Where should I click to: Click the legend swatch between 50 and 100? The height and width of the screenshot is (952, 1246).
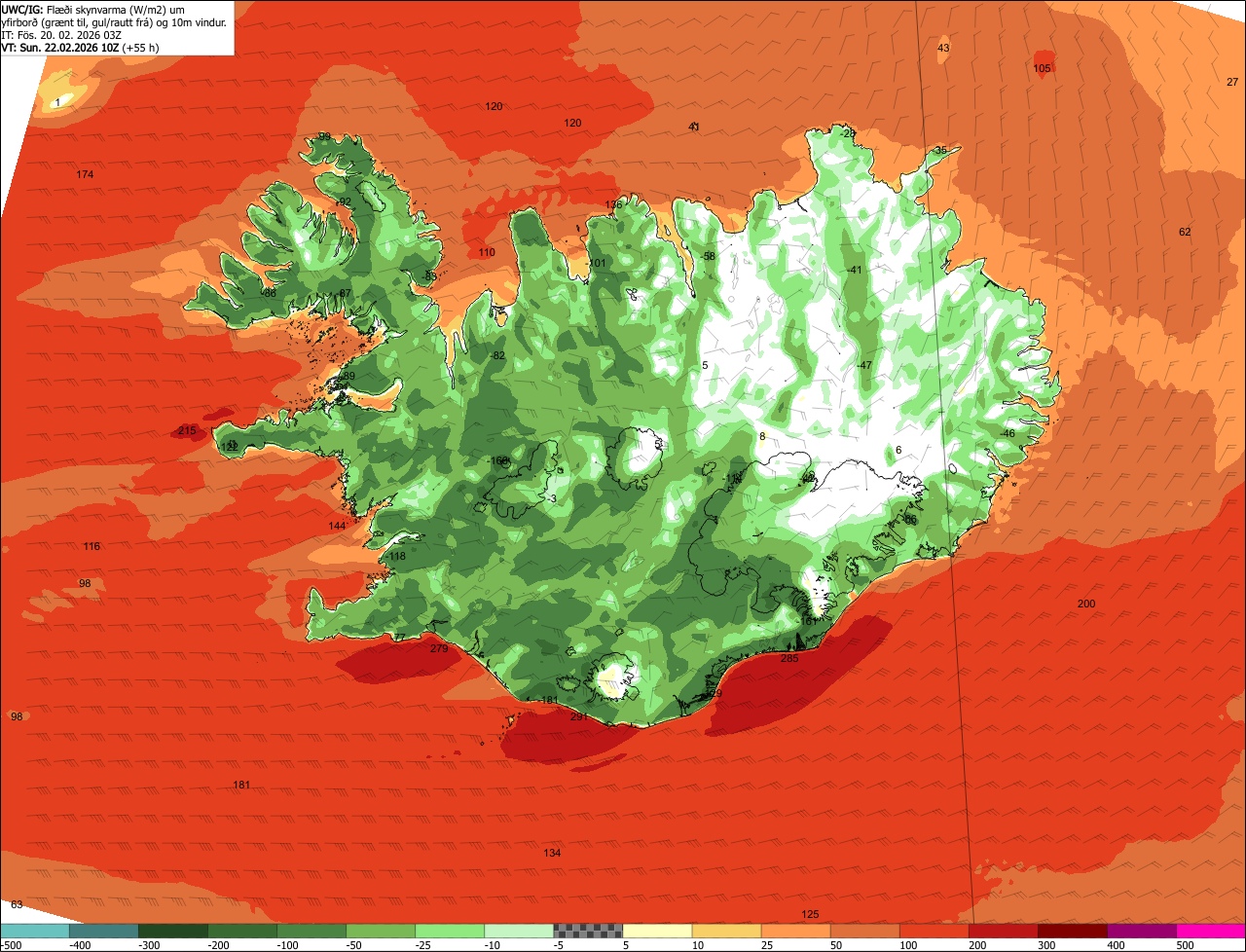[x=863, y=931]
